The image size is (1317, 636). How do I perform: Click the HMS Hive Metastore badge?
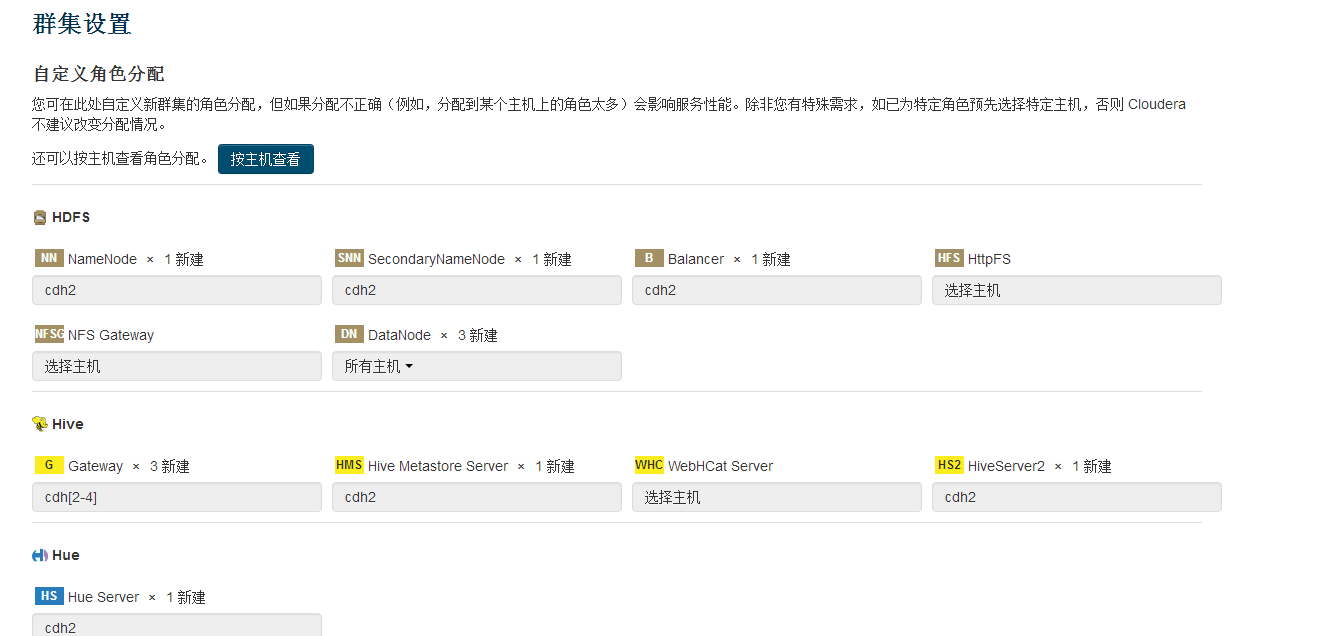[x=349, y=465]
